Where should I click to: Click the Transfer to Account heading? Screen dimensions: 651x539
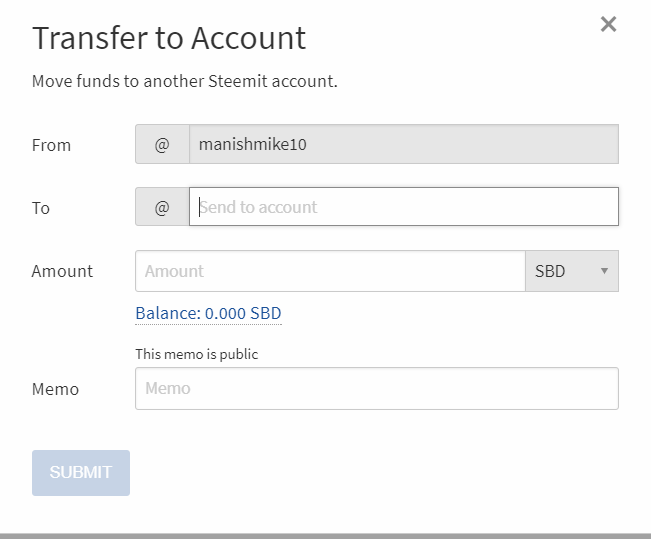(x=169, y=38)
